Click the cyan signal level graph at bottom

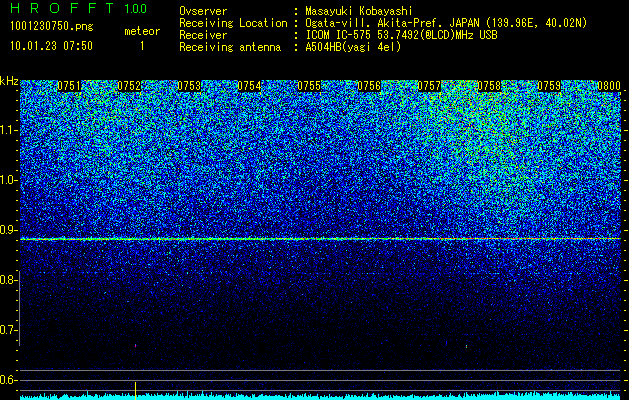pos(321,397)
